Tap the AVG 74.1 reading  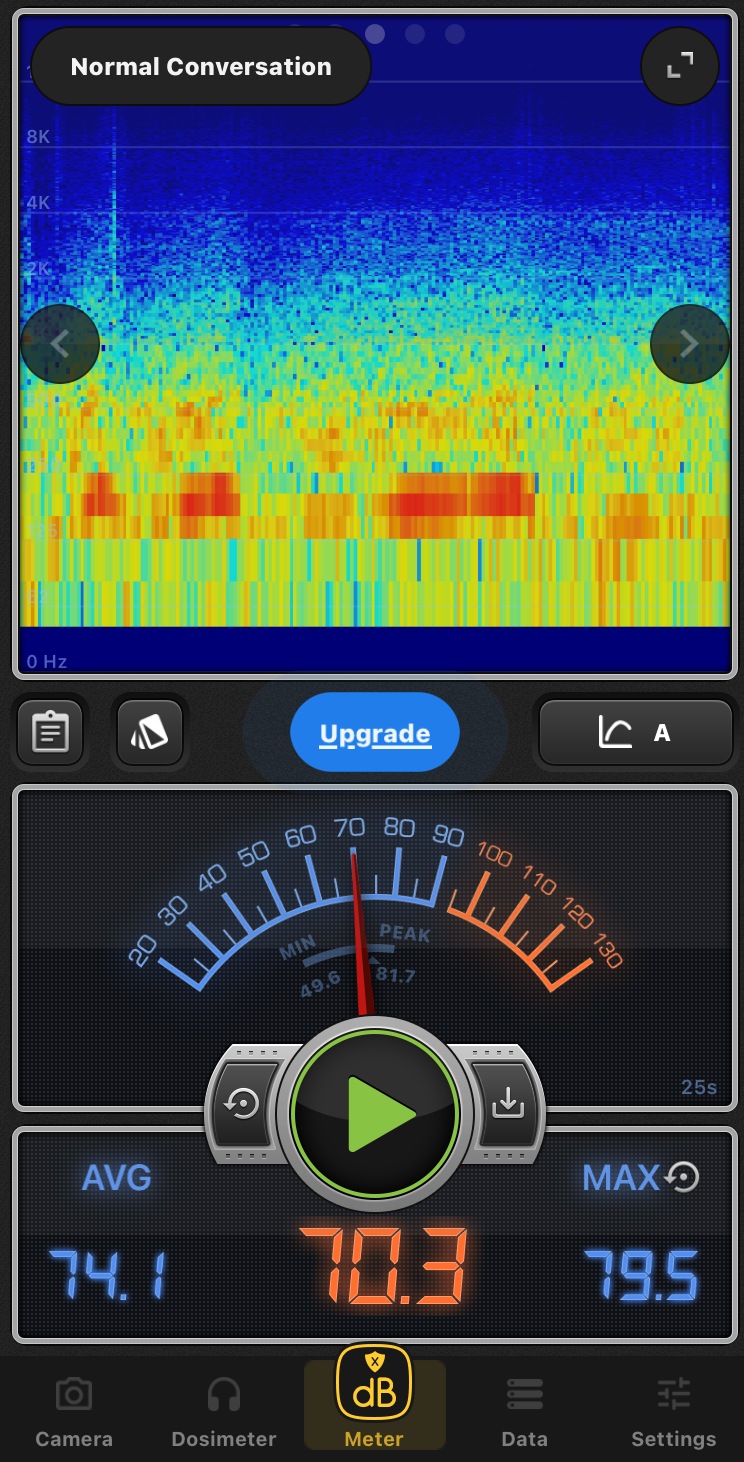pyautogui.click(x=108, y=1274)
